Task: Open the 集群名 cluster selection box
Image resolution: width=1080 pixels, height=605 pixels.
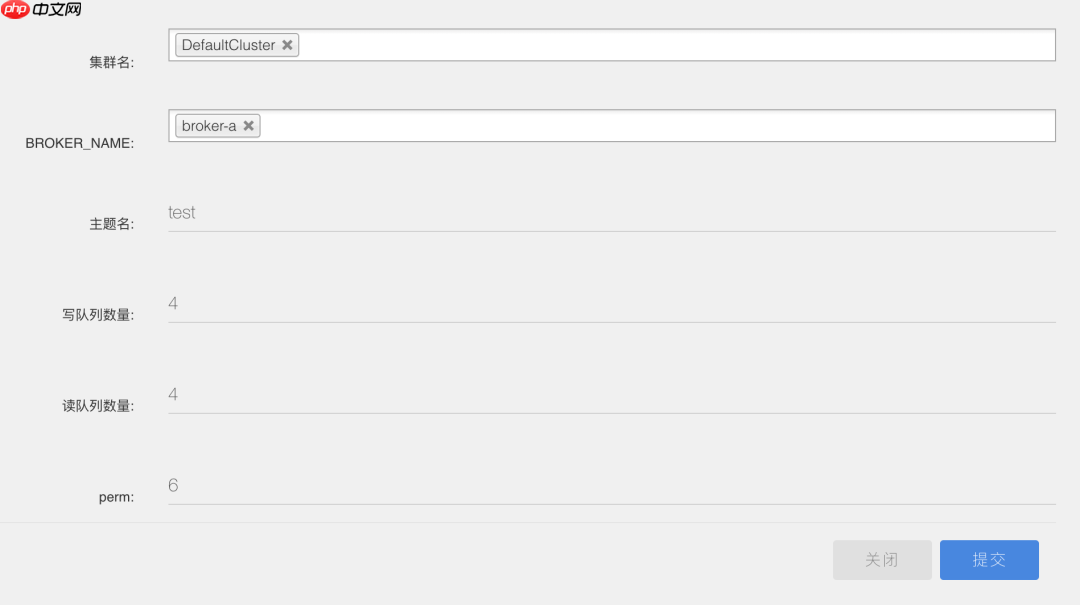Action: point(612,45)
